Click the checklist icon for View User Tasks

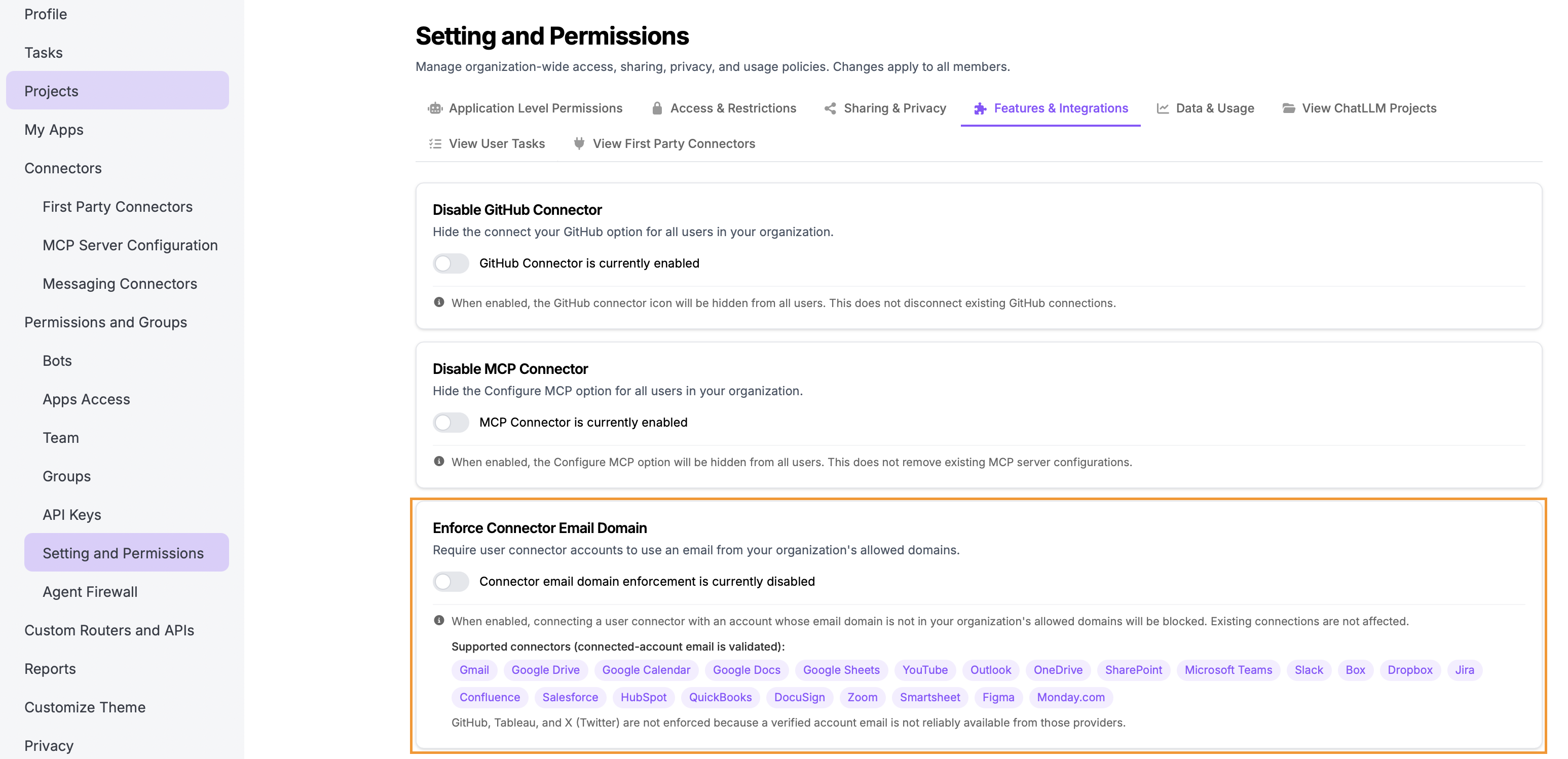[435, 144]
